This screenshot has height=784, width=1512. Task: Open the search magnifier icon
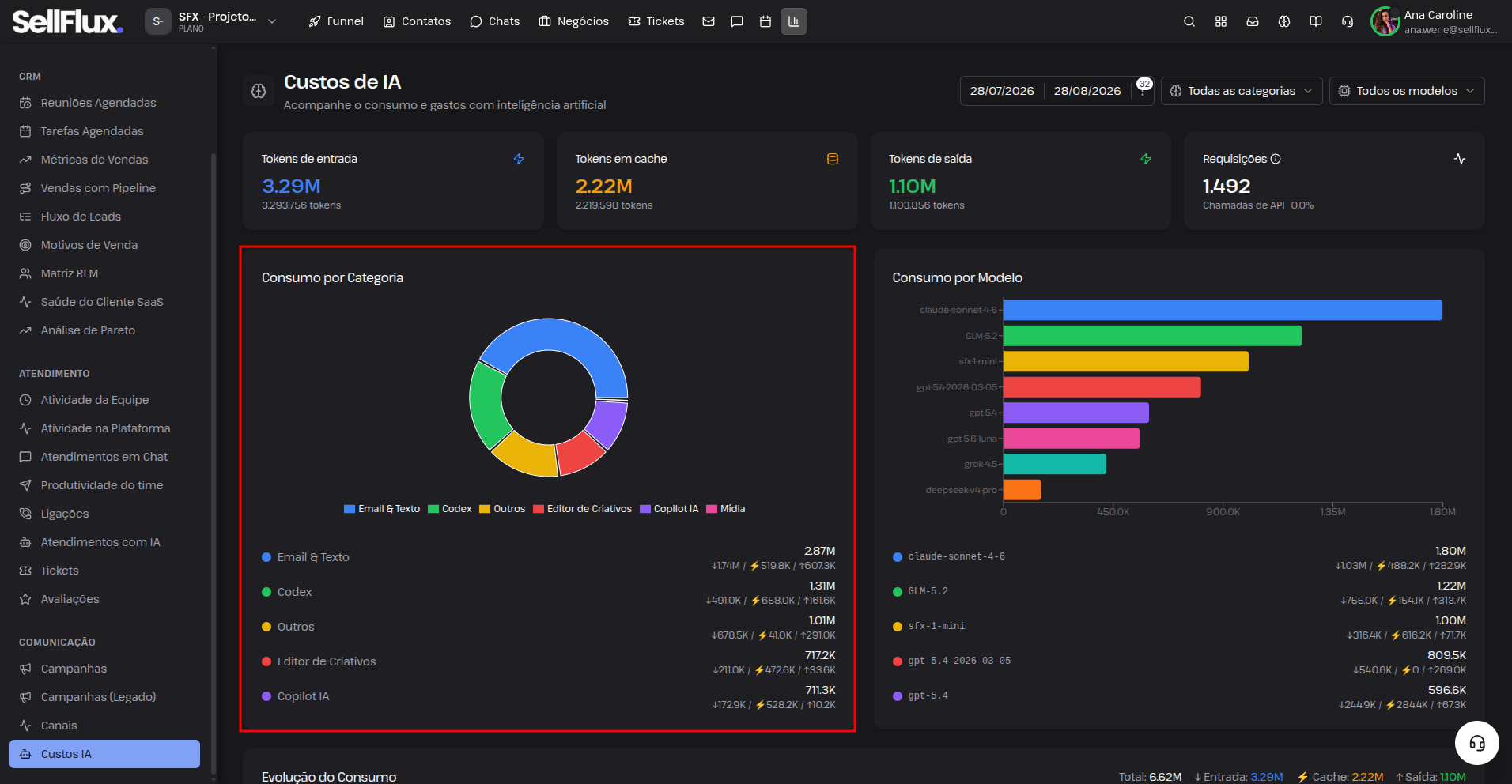(x=1189, y=21)
